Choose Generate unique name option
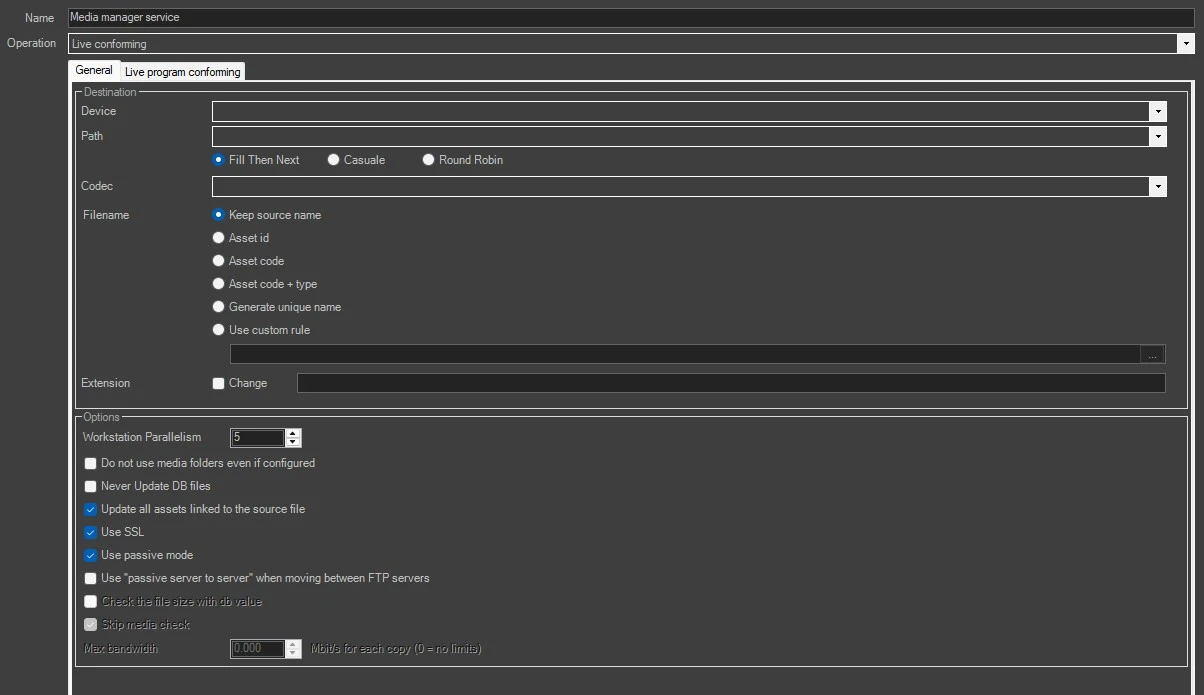1204x695 pixels. pos(219,307)
